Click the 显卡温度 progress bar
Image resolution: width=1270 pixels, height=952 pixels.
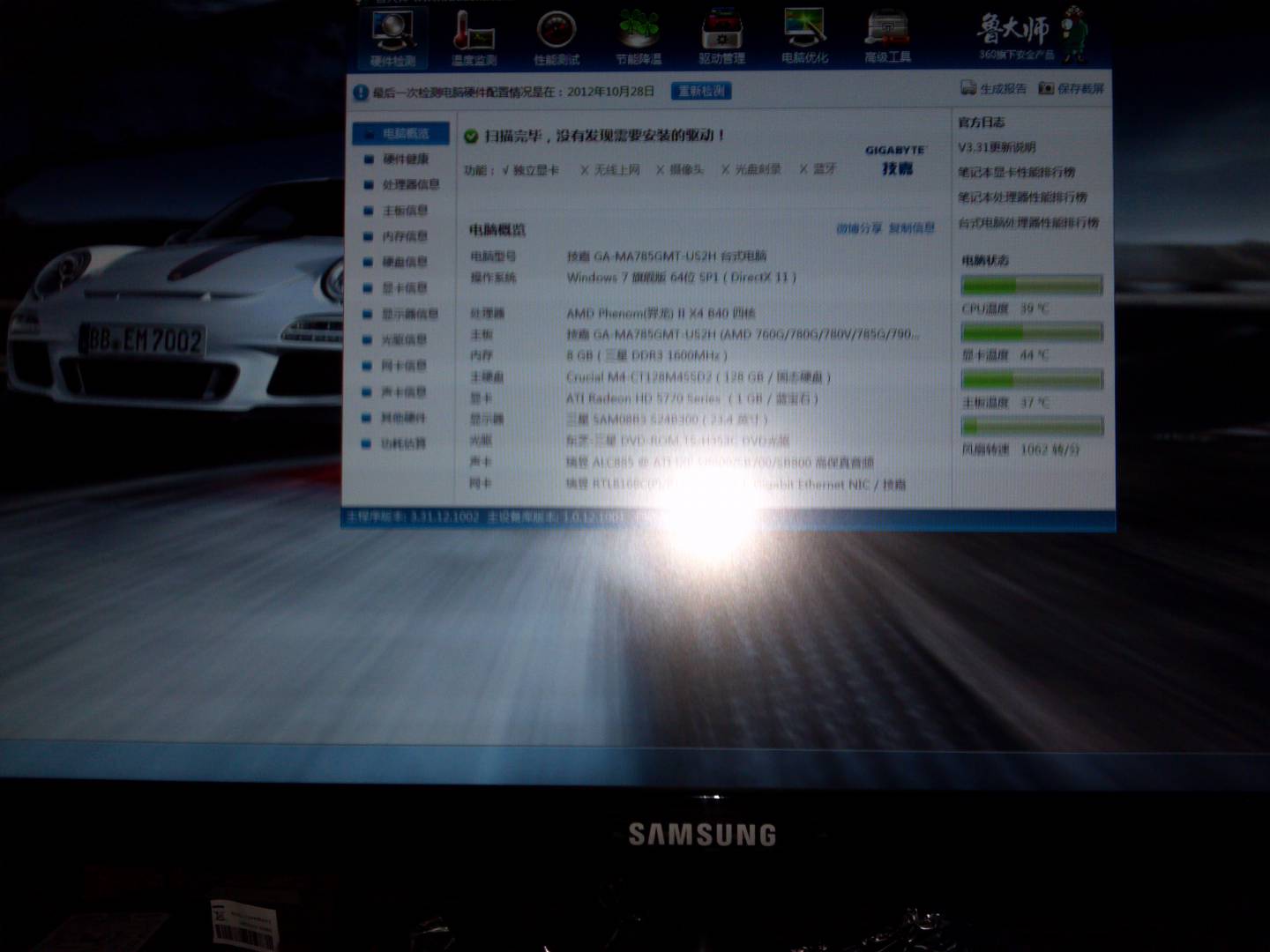click(x=1032, y=332)
